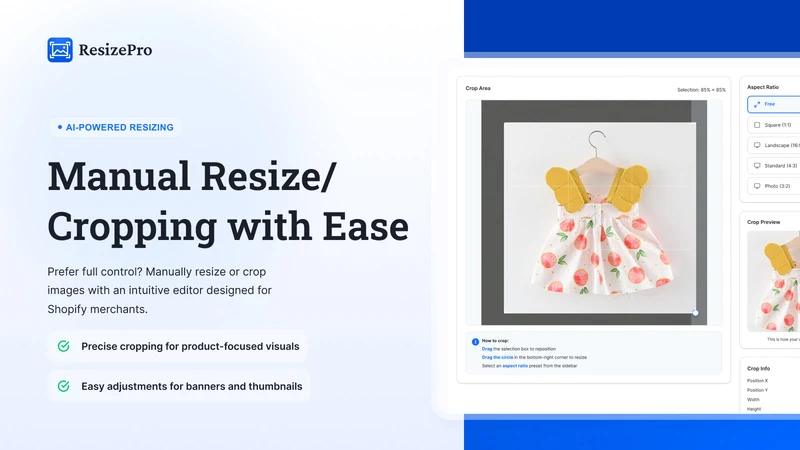The width and height of the screenshot is (800, 450).
Task: Click the Position X label
Action: click(x=757, y=381)
